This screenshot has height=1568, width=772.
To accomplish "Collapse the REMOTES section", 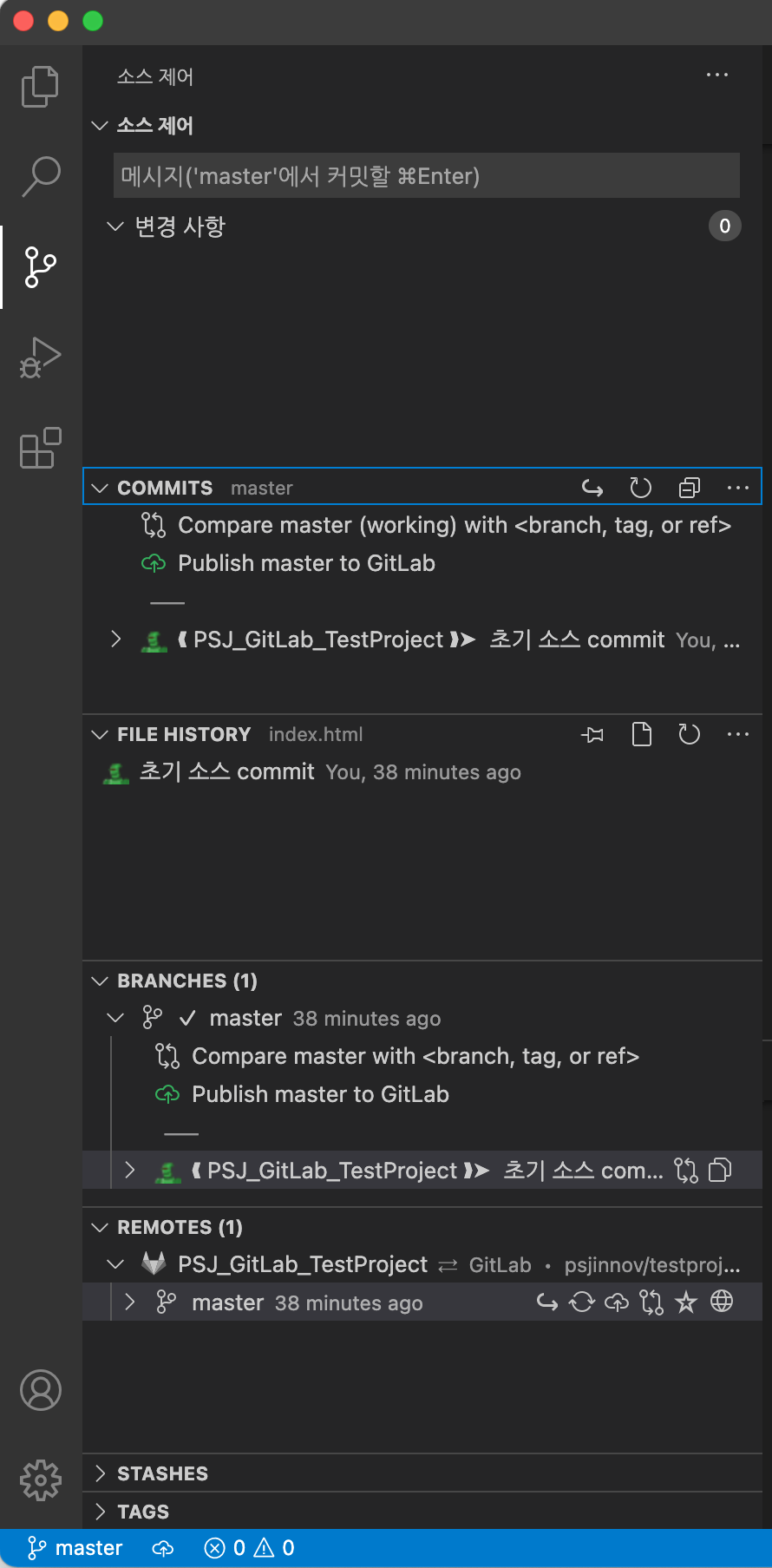I will [100, 1227].
